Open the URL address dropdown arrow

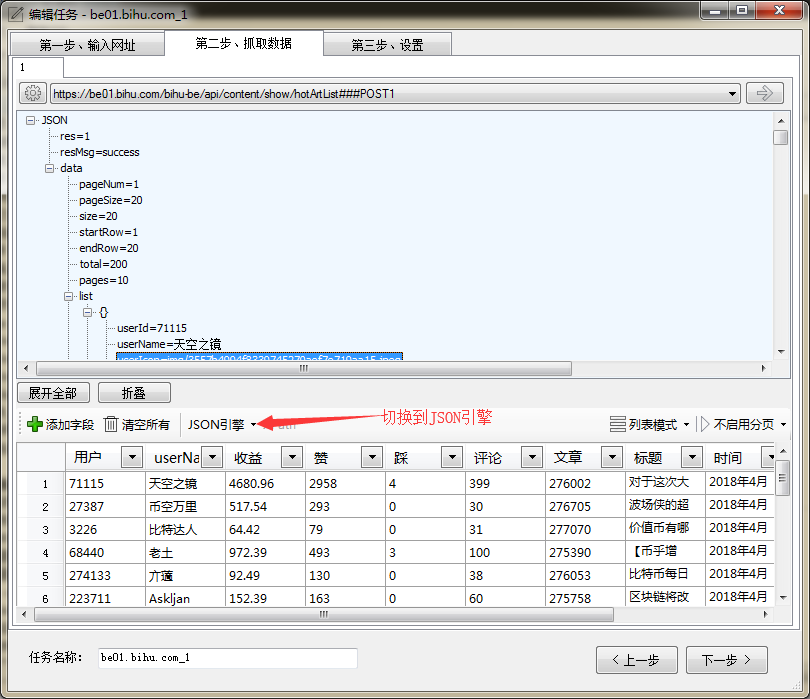point(733,94)
